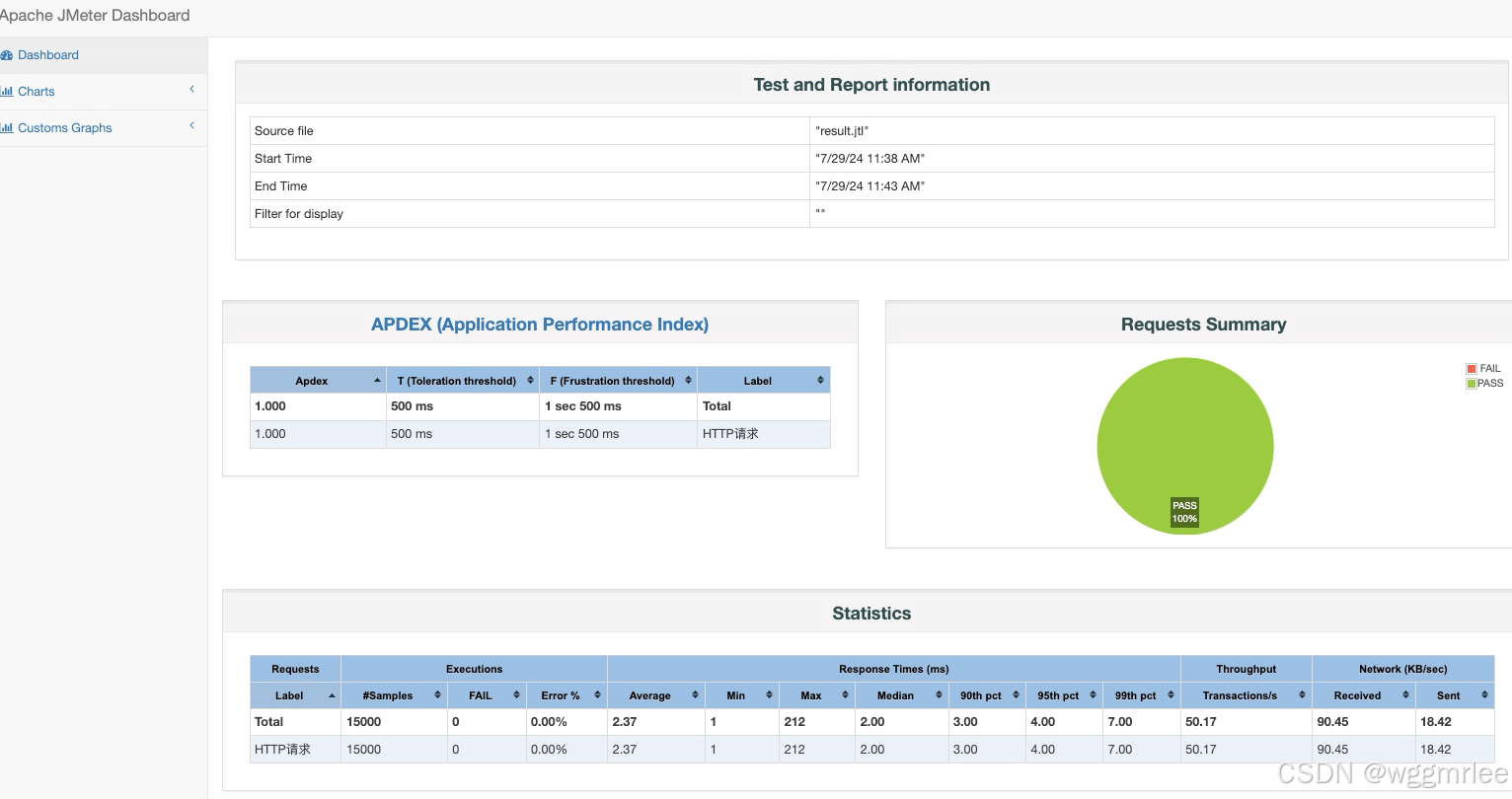This screenshot has height=799, width=1512.
Task: Click the PASS 100% pie label
Action: pyautogui.click(x=1184, y=512)
